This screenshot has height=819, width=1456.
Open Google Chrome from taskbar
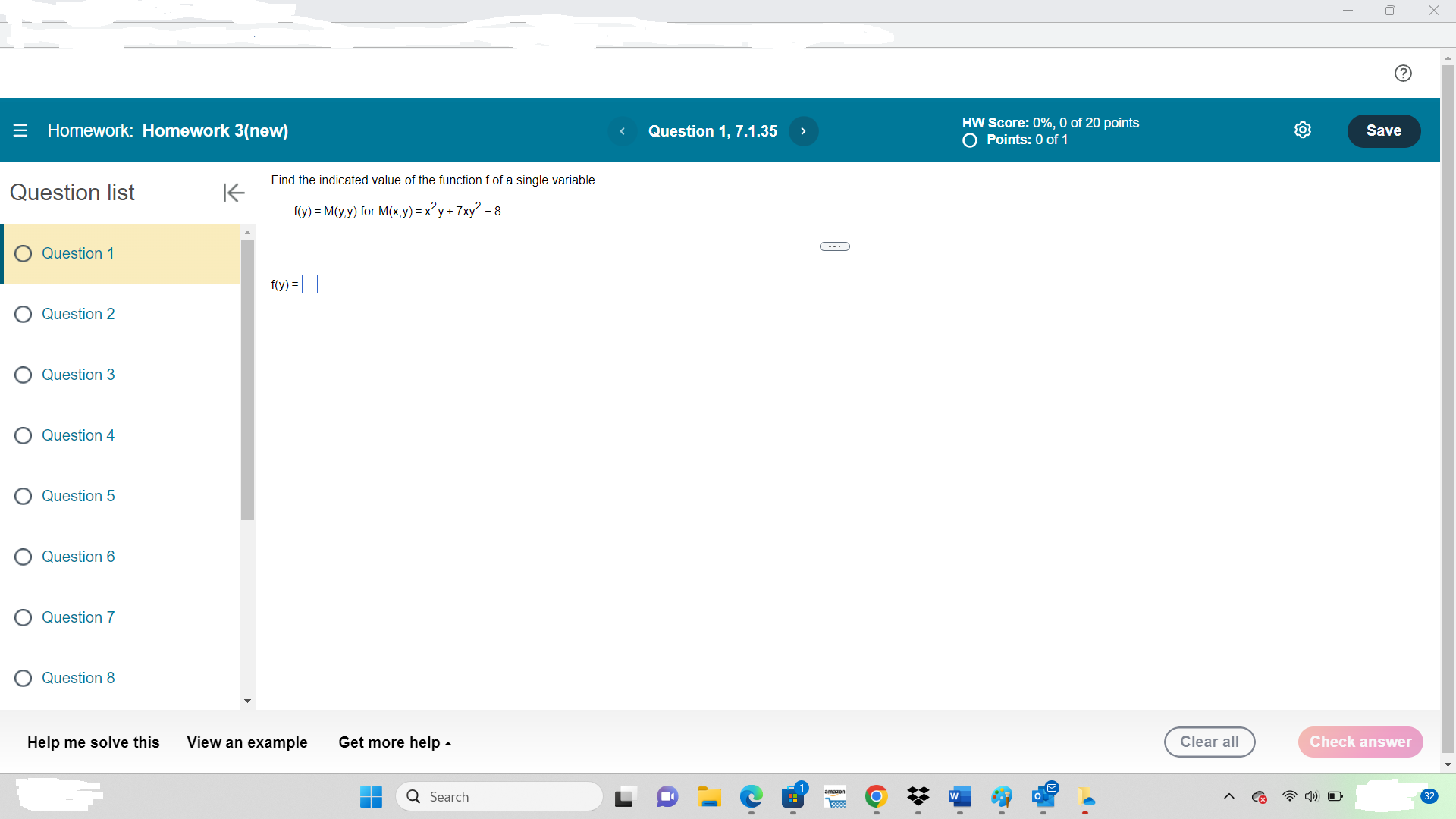pyautogui.click(x=876, y=796)
